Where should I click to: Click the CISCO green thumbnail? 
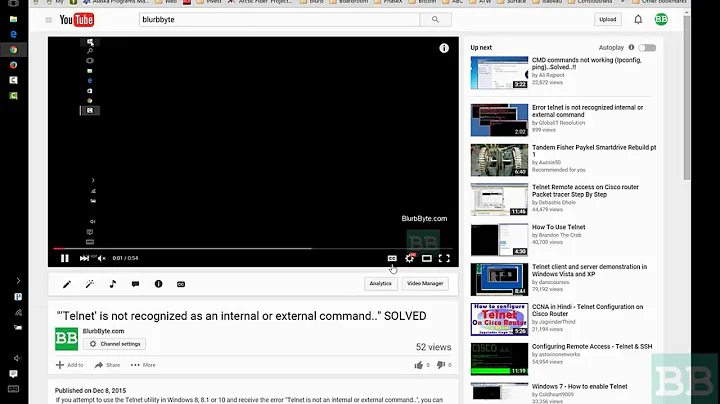click(499, 359)
